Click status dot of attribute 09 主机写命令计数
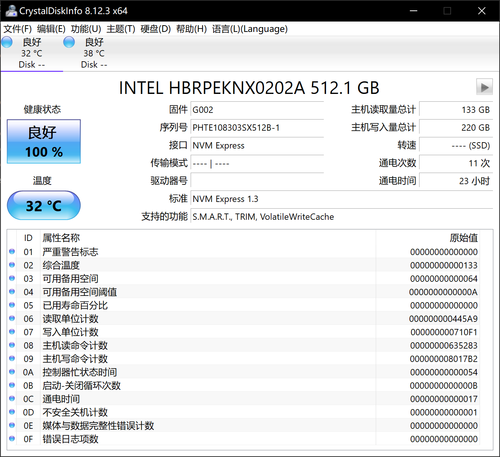500x457 pixels. coord(12,358)
